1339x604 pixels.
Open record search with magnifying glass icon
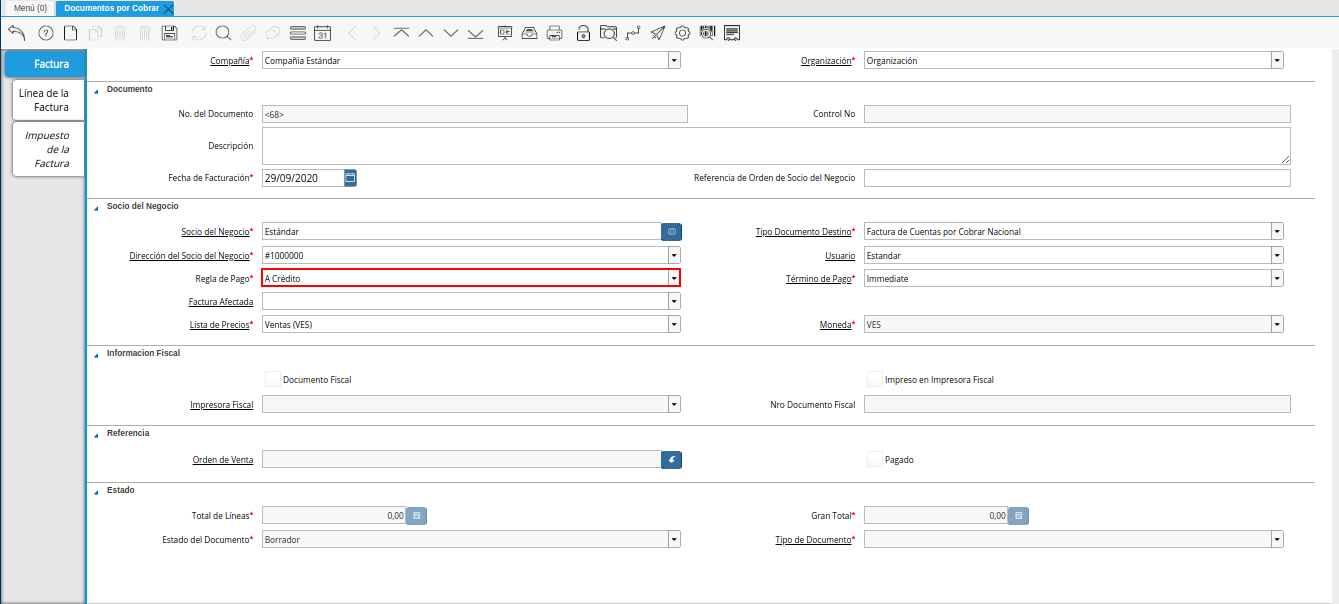[223, 33]
